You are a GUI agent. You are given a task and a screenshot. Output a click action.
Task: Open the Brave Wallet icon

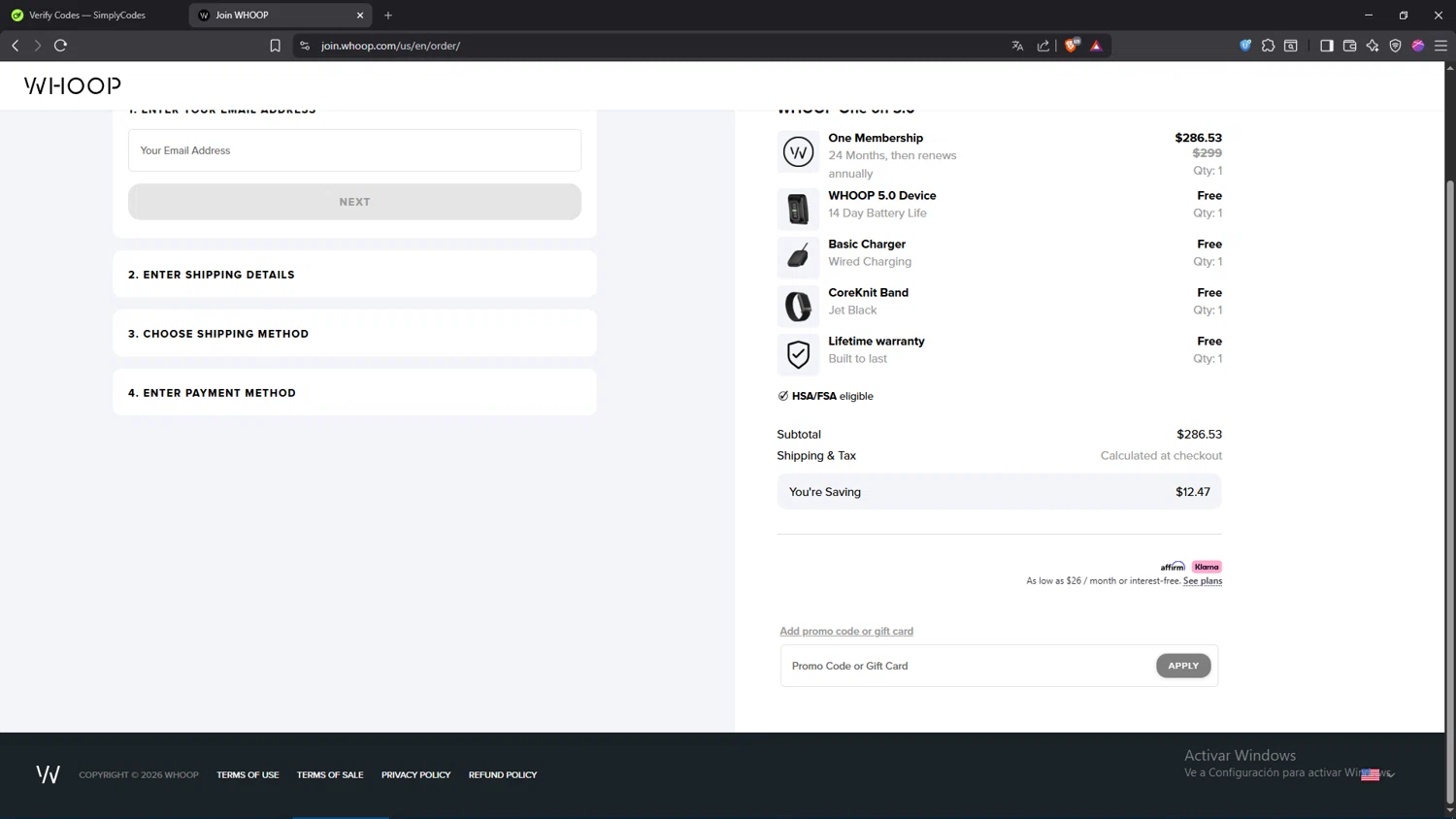click(x=1349, y=46)
